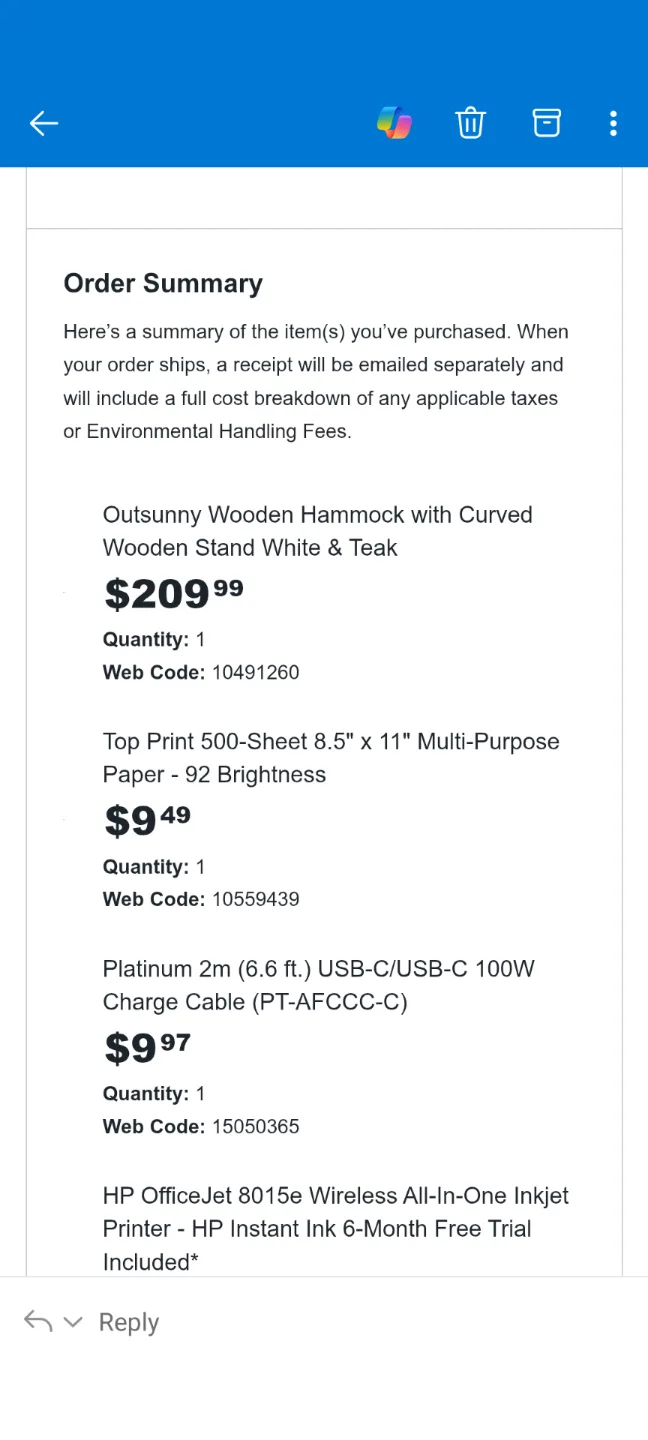The width and height of the screenshot is (648, 1440).
Task: Select web code 15050365 for the cable
Action: pos(256,1126)
